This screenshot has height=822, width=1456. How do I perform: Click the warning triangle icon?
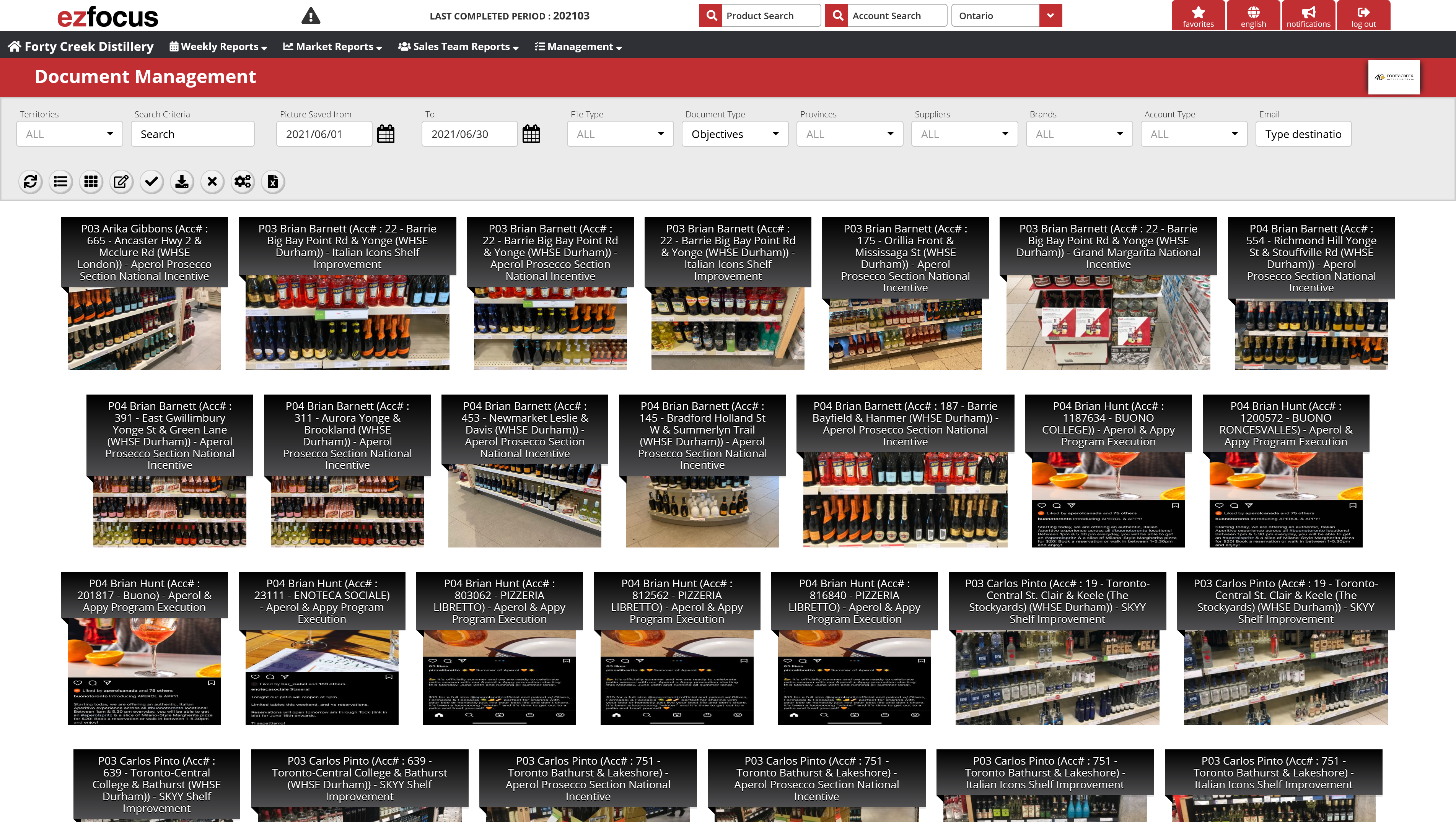311,16
